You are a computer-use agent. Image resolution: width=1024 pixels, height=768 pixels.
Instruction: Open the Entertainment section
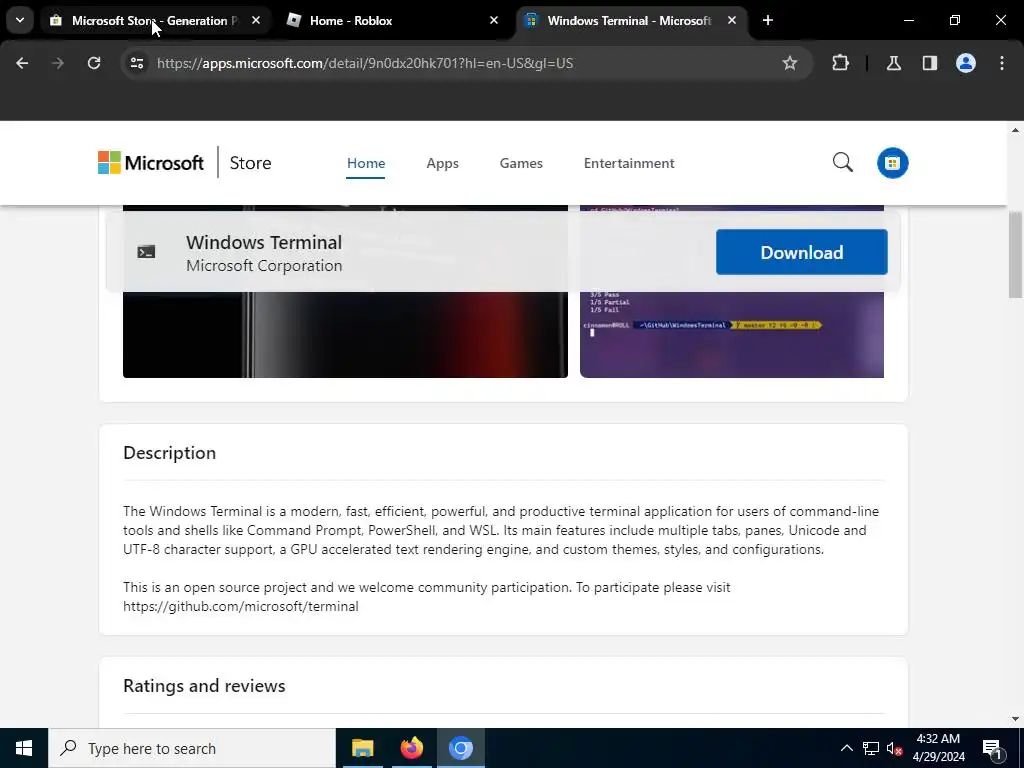pos(629,163)
